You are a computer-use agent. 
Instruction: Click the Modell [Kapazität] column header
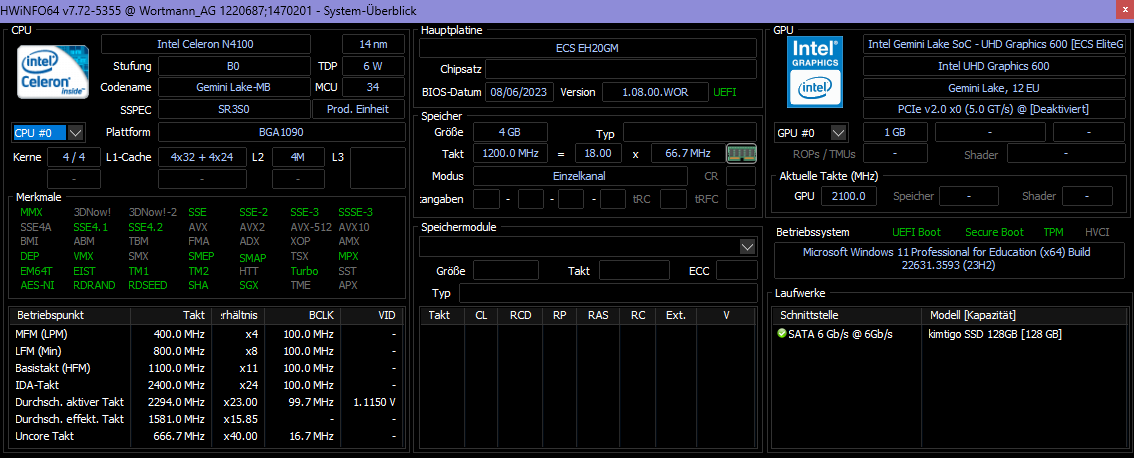[x=1026, y=315]
